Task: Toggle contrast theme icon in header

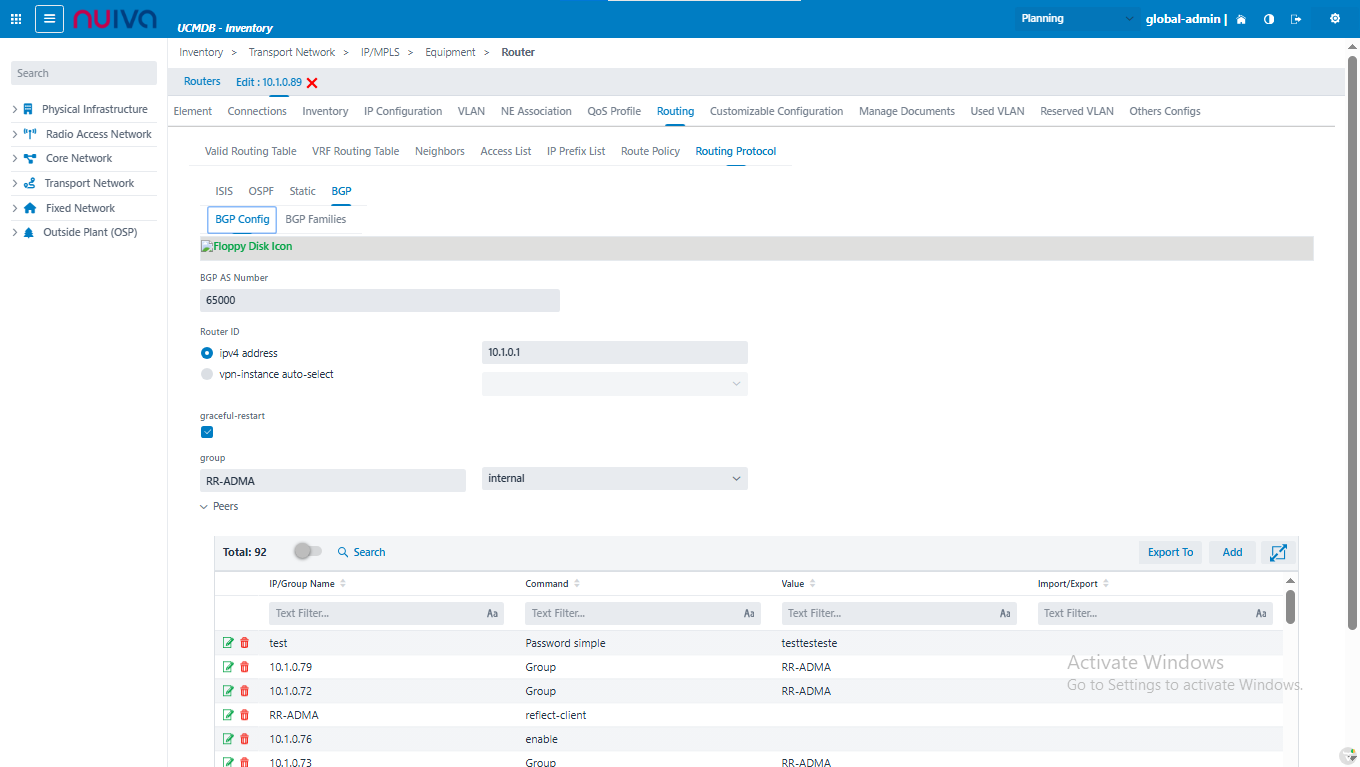Action: click(1269, 19)
